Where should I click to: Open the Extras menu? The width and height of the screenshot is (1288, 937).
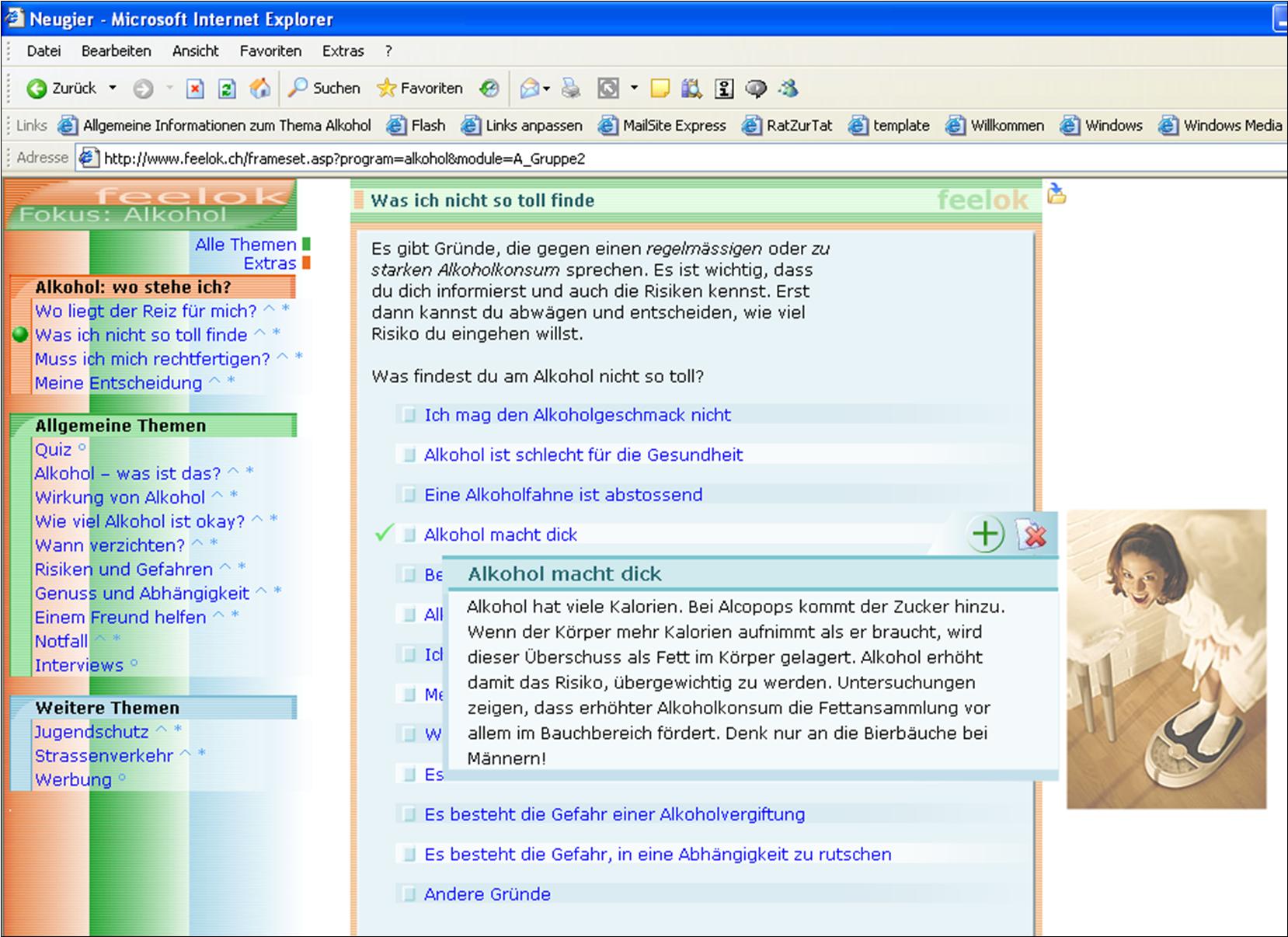tap(343, 51)
